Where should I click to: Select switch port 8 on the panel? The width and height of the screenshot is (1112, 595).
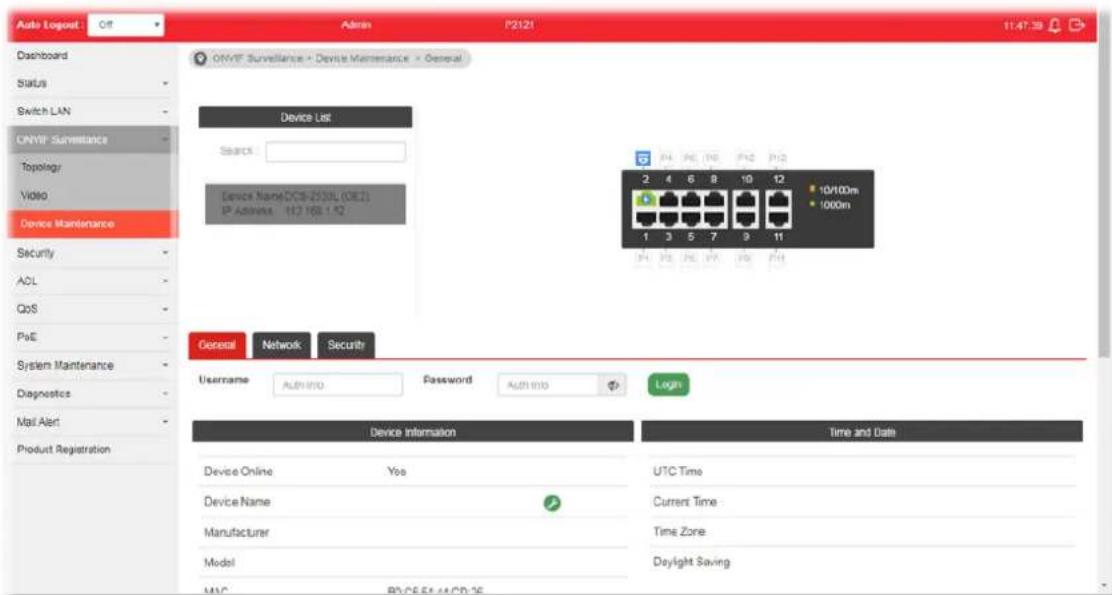coord(713,199)
